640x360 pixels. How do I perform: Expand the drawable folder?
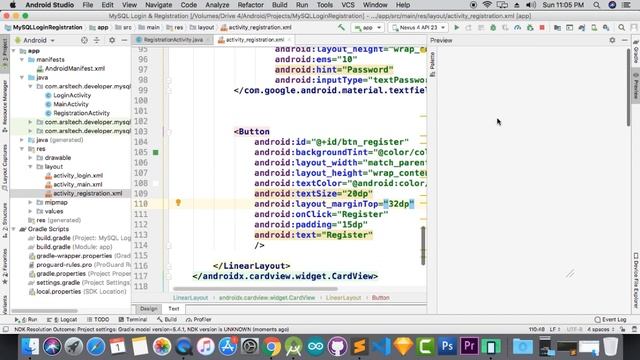pos(30,158)
